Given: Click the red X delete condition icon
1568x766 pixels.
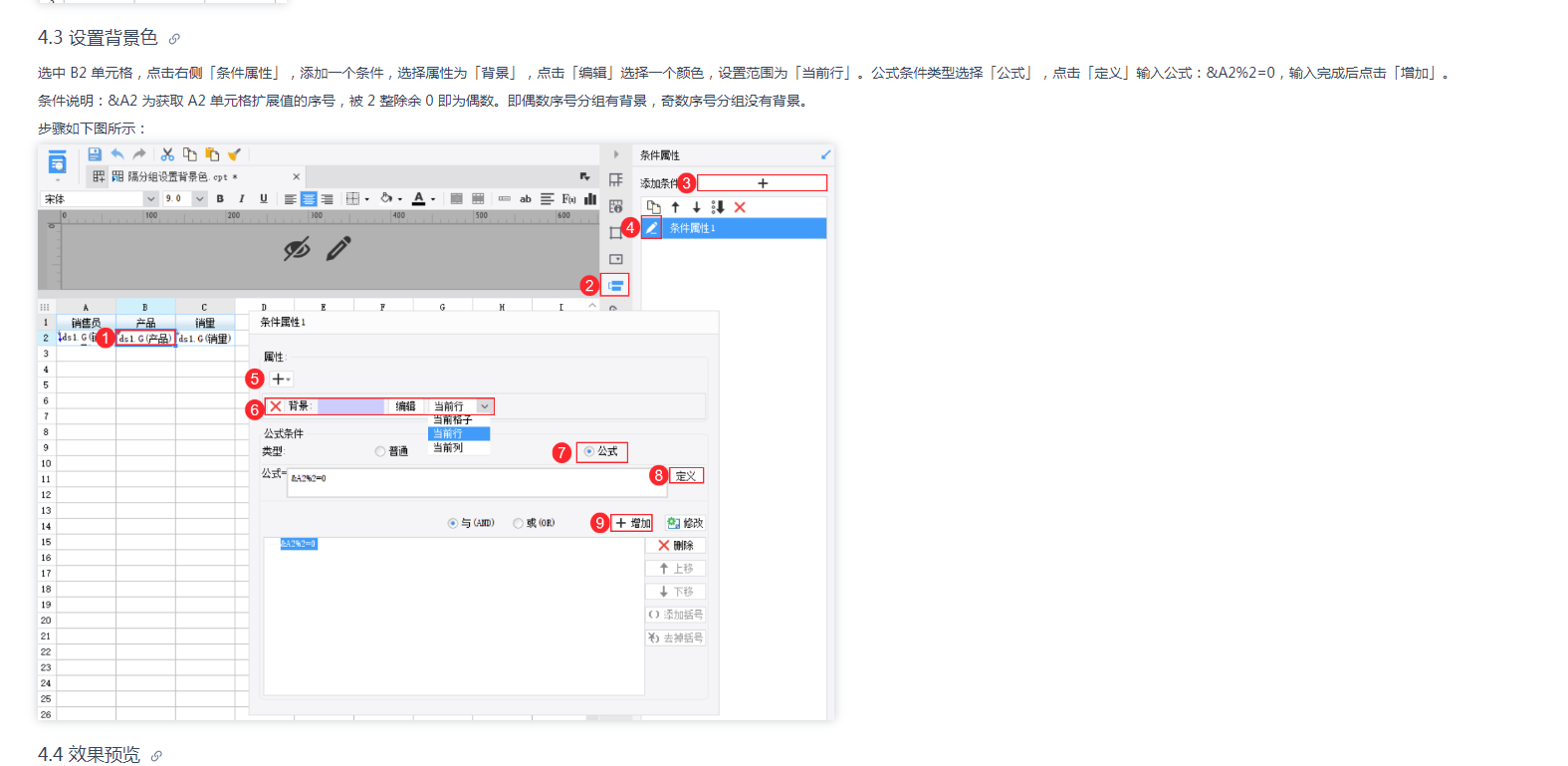Looking at the screenshot, I should pyautogui.click(x=740, y=207).
